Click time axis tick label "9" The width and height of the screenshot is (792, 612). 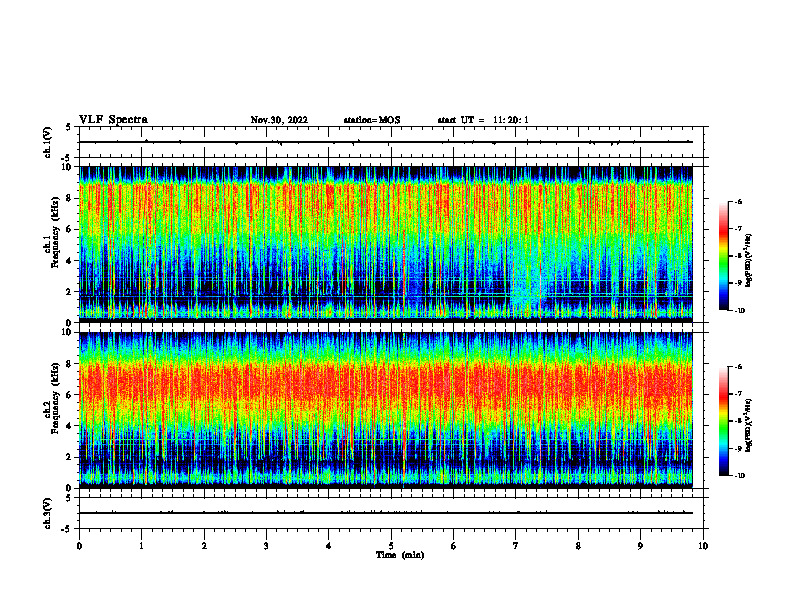pyautogui.click(x=640, y=546)
